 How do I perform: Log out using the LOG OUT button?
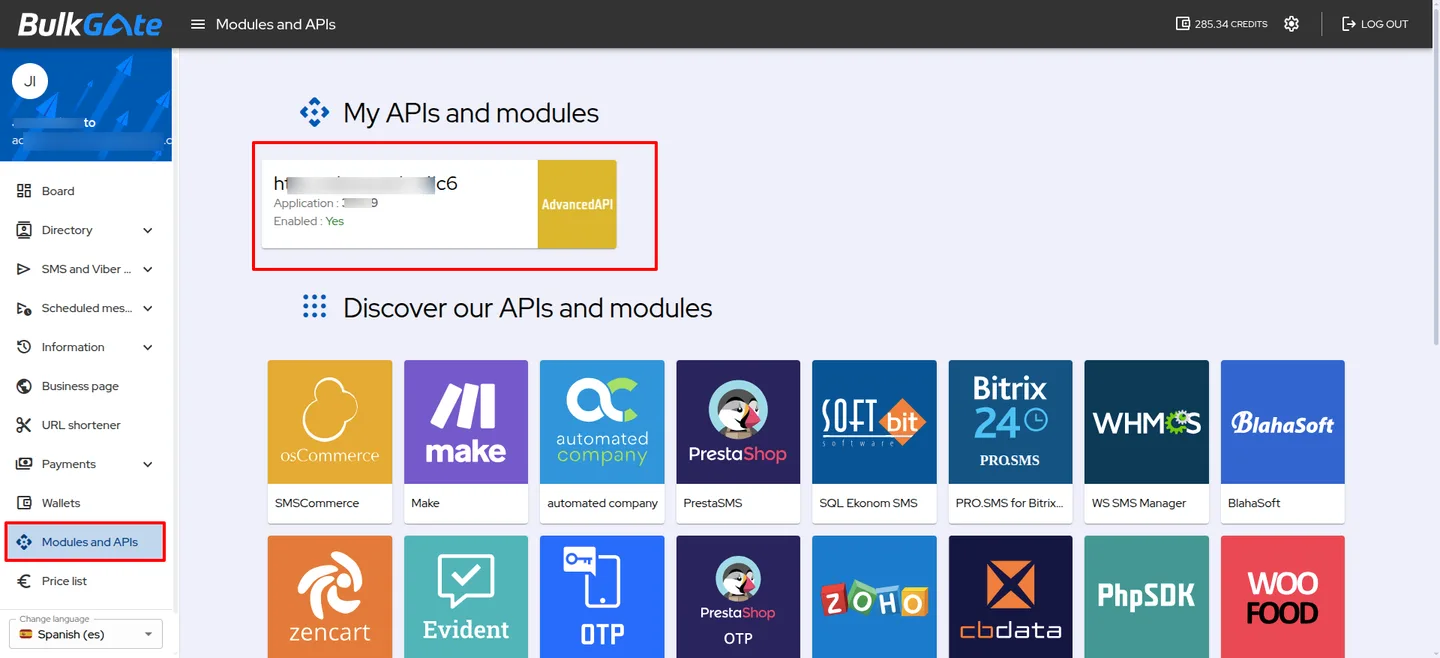coord(1375,24)
